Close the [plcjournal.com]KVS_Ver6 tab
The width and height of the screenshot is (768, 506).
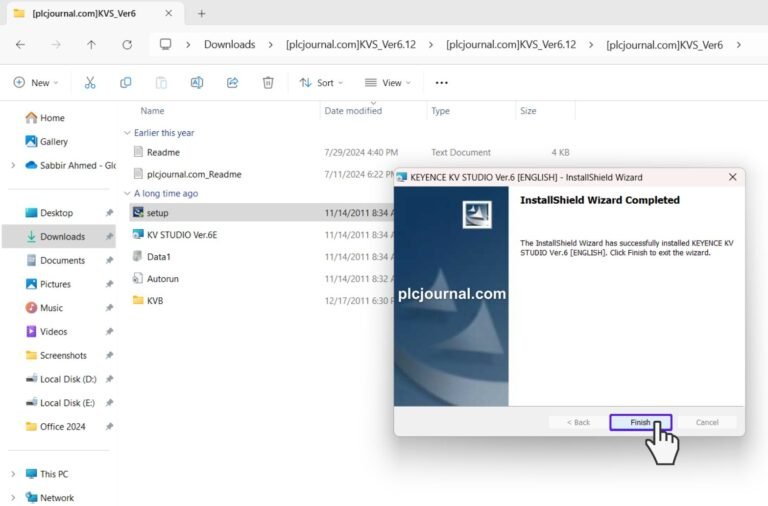pyautogui.click(x=168, y=13)
